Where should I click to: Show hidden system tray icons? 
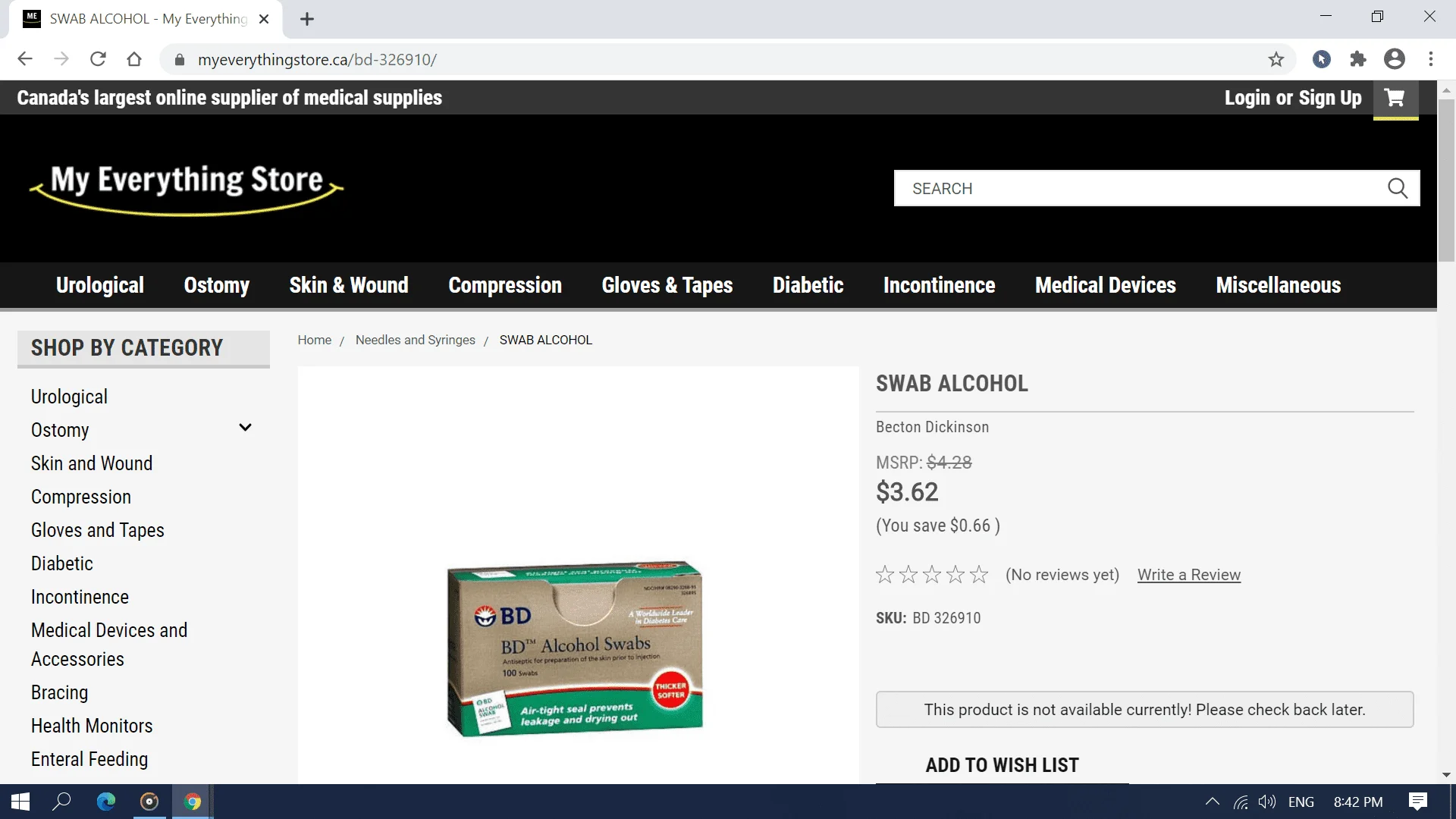point(1212,802)
